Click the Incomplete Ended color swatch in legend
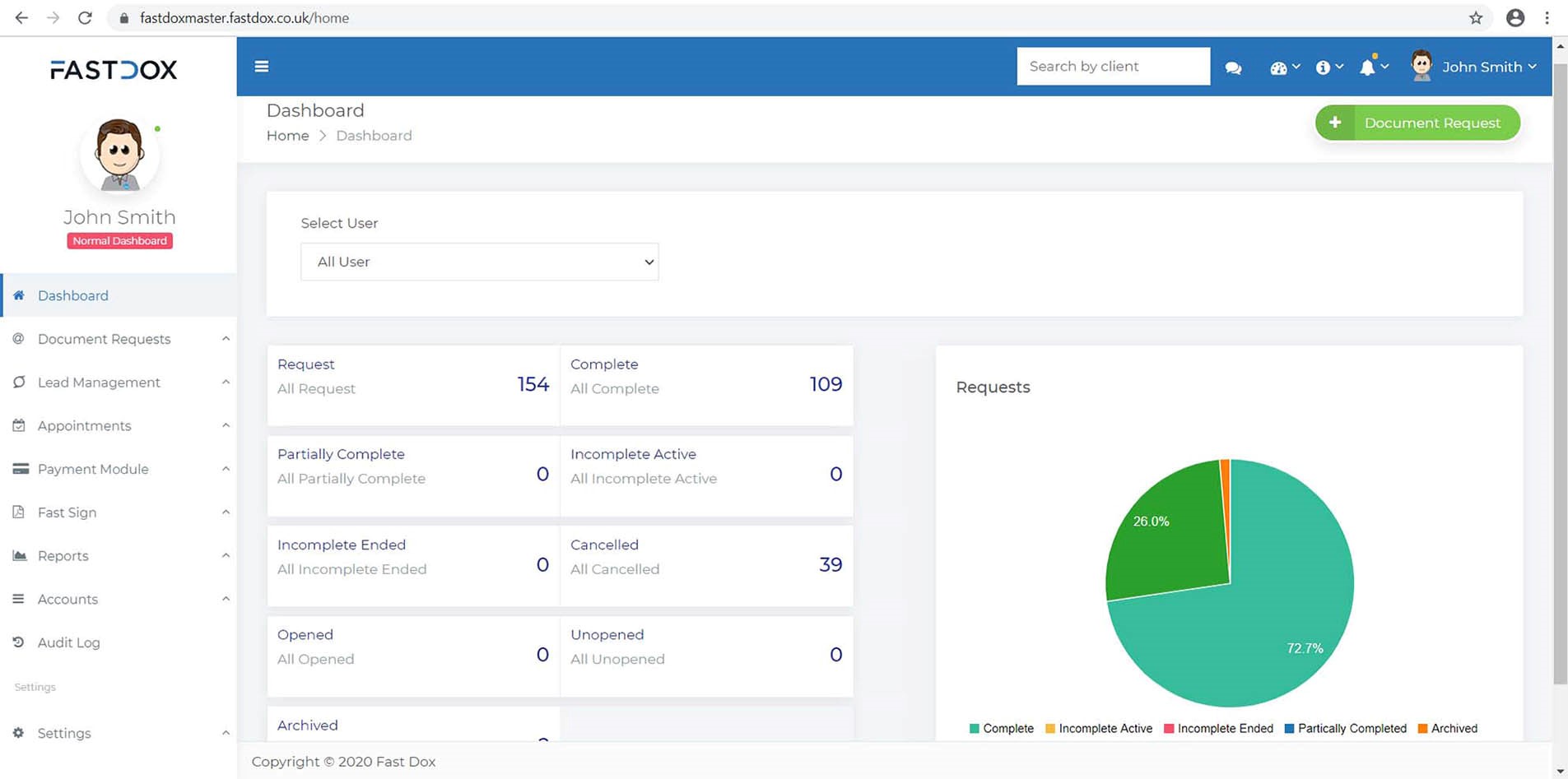1568x779 pixels. coord(1169,729)
